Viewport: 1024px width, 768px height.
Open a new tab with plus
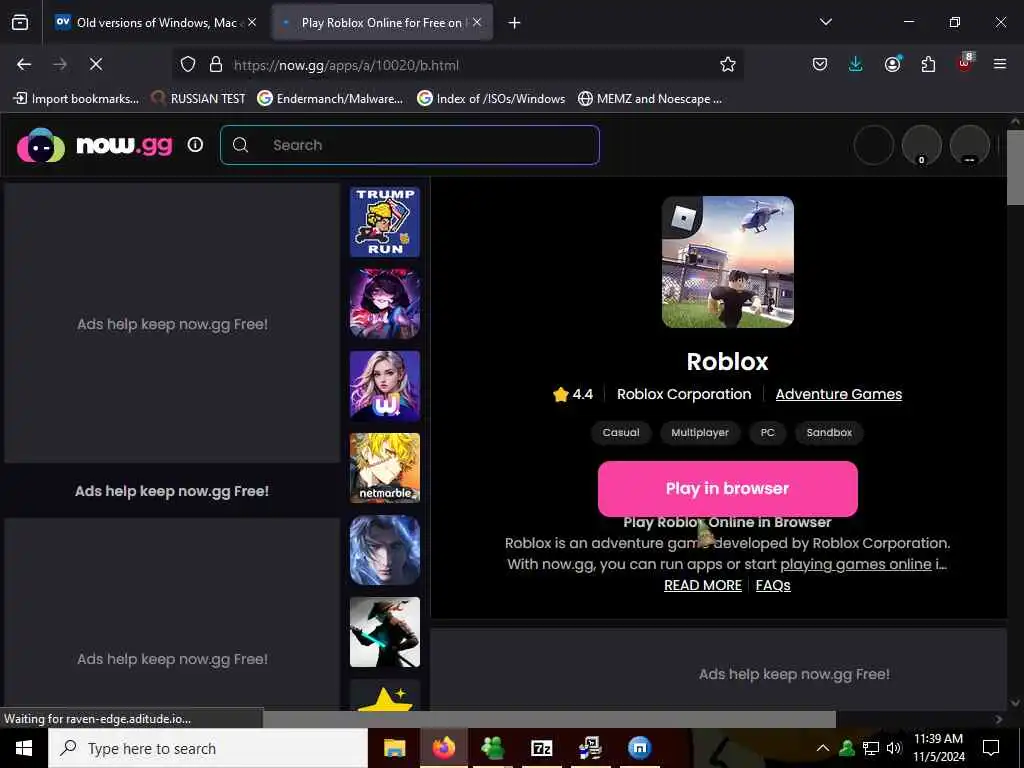click(515, 23)
